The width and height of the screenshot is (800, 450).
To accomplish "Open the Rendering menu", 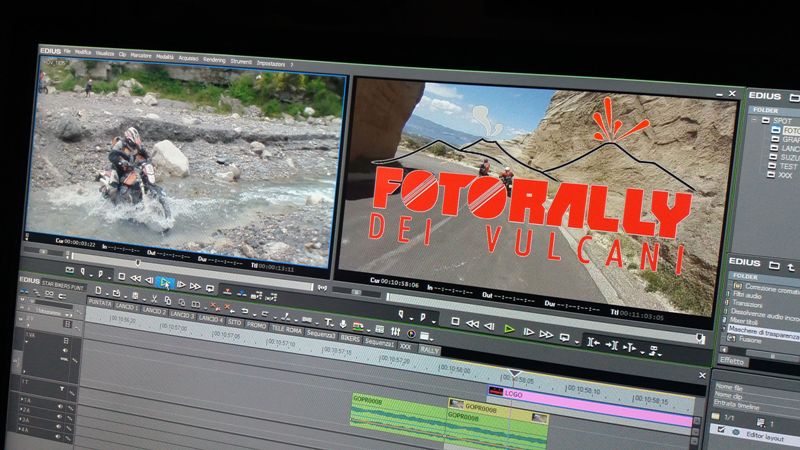I will coord(214,60).
